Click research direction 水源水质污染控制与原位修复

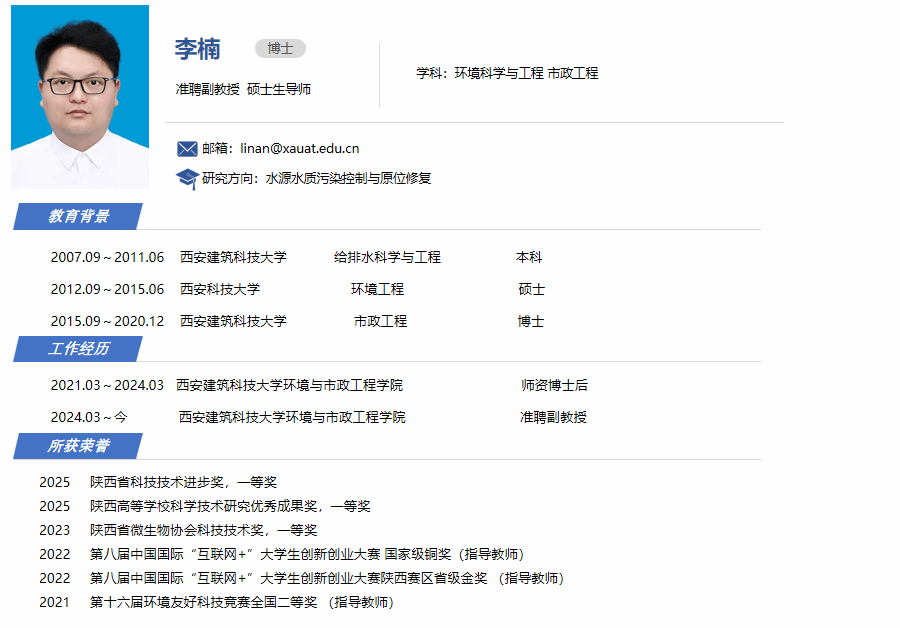tap(348, 179)
